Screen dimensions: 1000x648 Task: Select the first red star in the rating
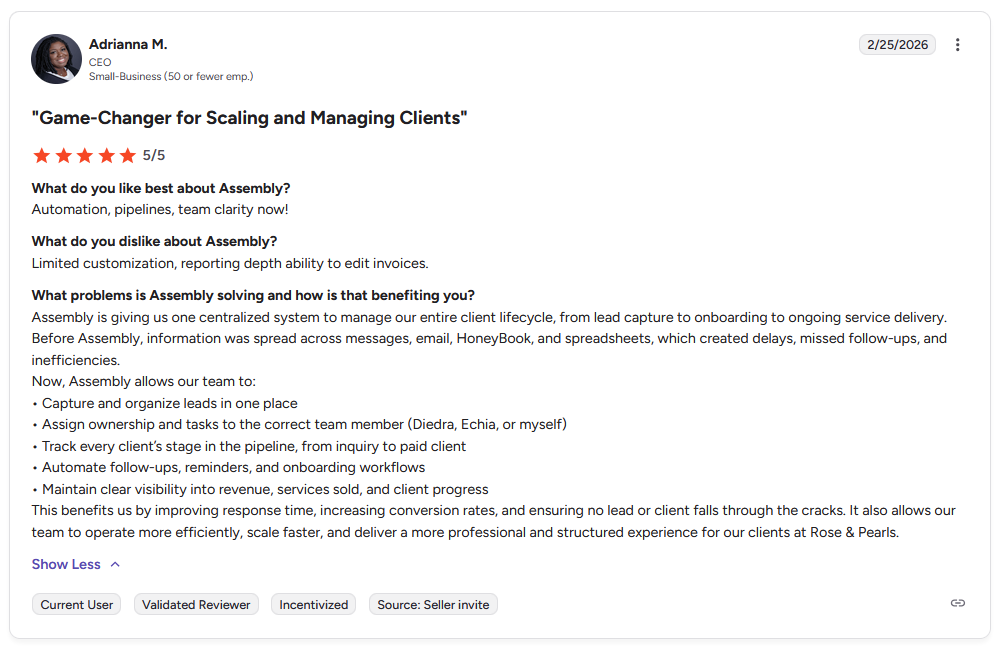tap(41, 155)
